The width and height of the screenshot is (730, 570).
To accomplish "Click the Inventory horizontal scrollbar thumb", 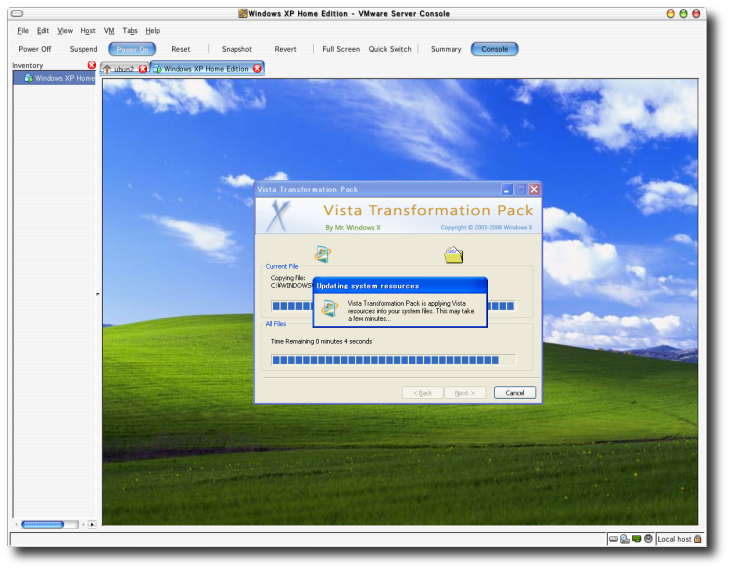I will pos(42,524).
